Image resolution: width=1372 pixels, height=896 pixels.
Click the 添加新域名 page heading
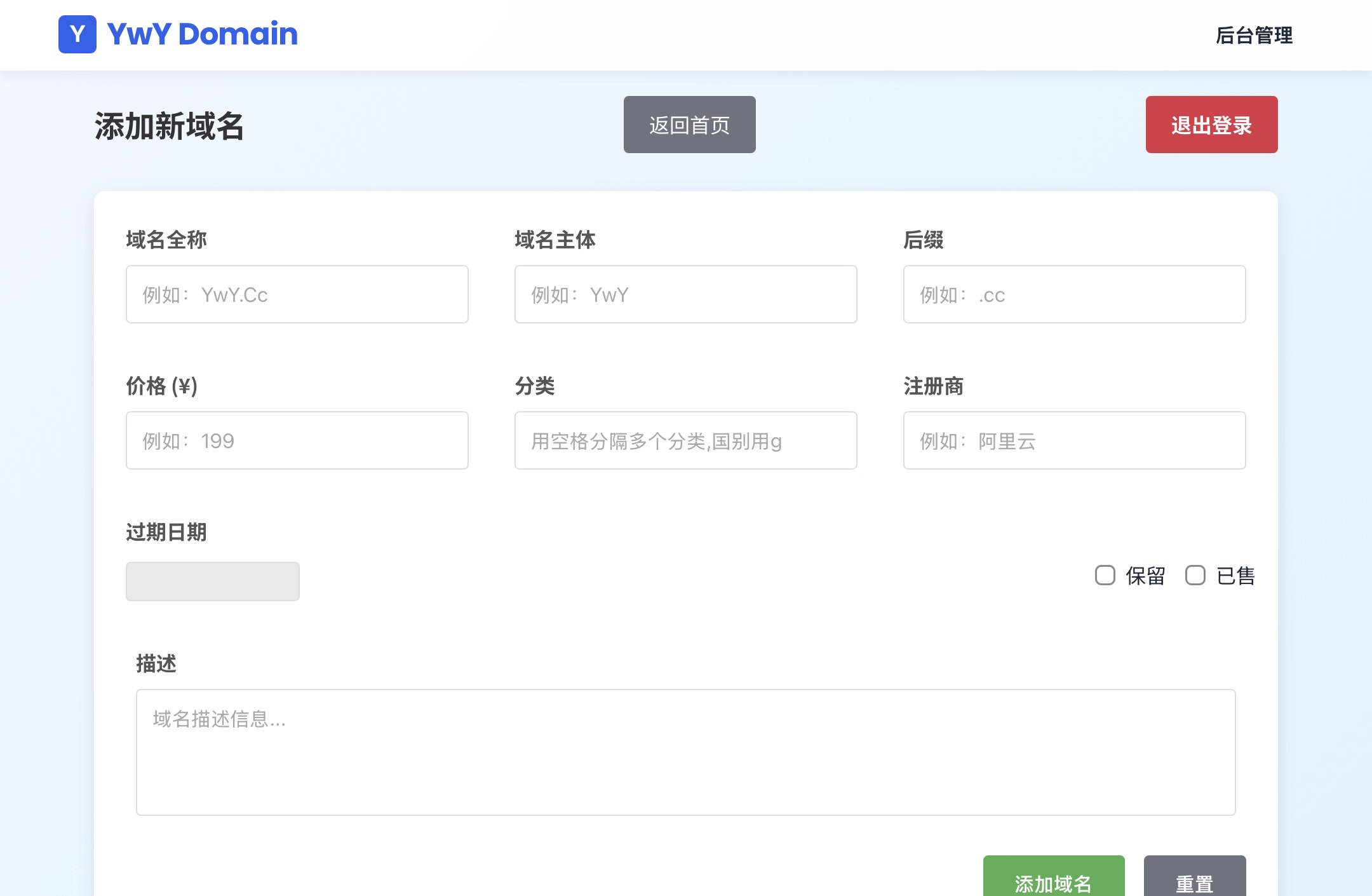coord(169,126)
